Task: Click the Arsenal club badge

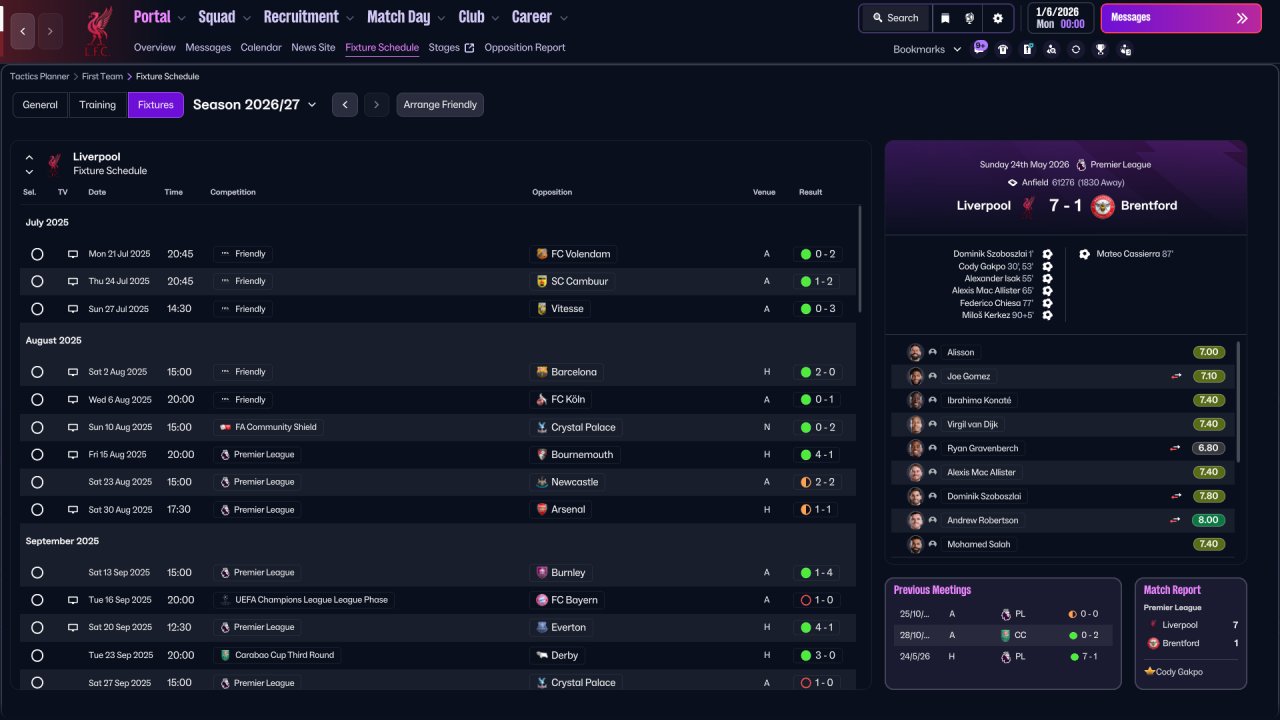Action: click(x=542, y=509)
